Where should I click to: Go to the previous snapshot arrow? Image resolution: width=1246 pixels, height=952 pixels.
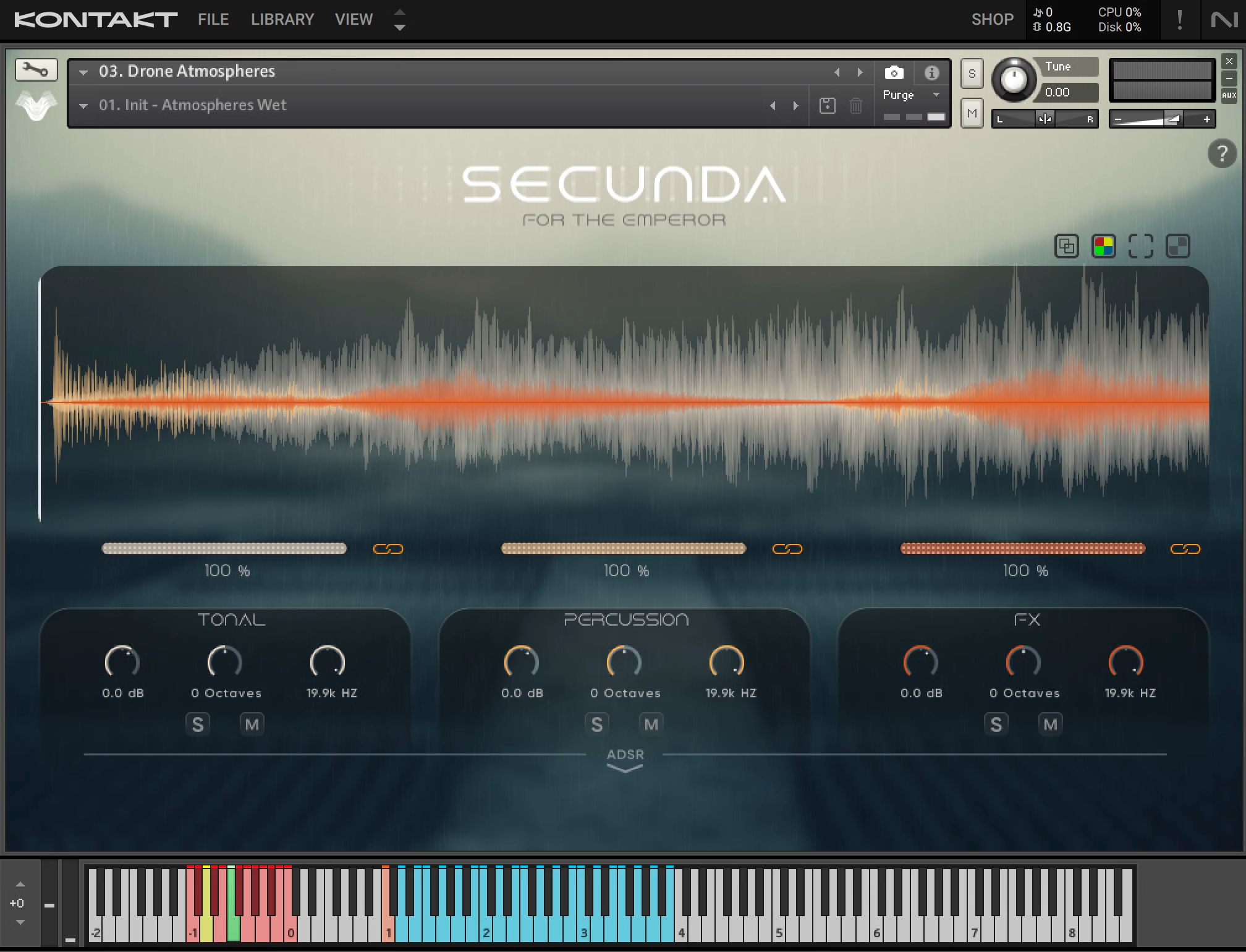pyautogui.click(x=773, y=106)
